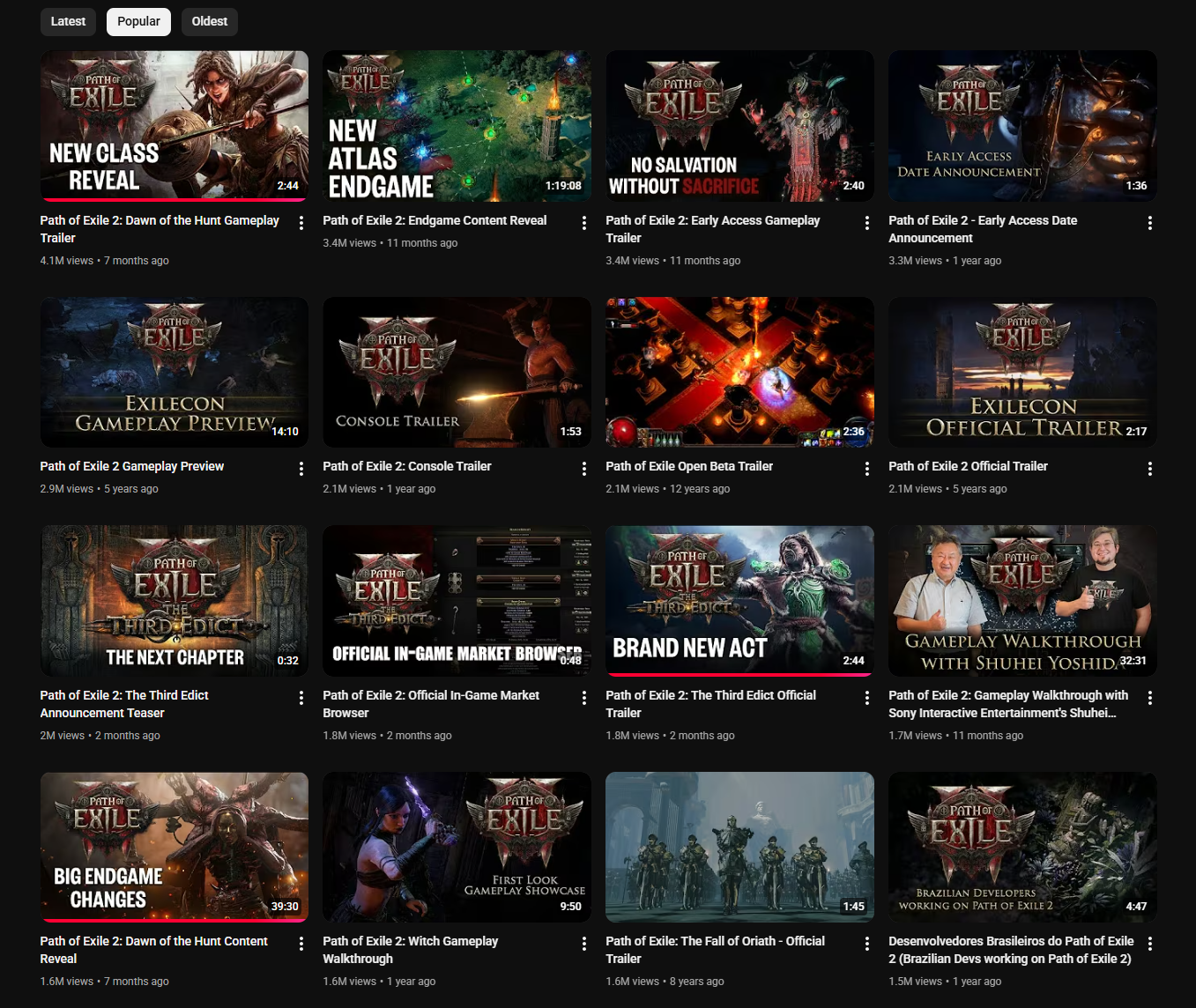
Task: Click the Official In-Game Market Browser thumbnail
Action: click(457, 601)
